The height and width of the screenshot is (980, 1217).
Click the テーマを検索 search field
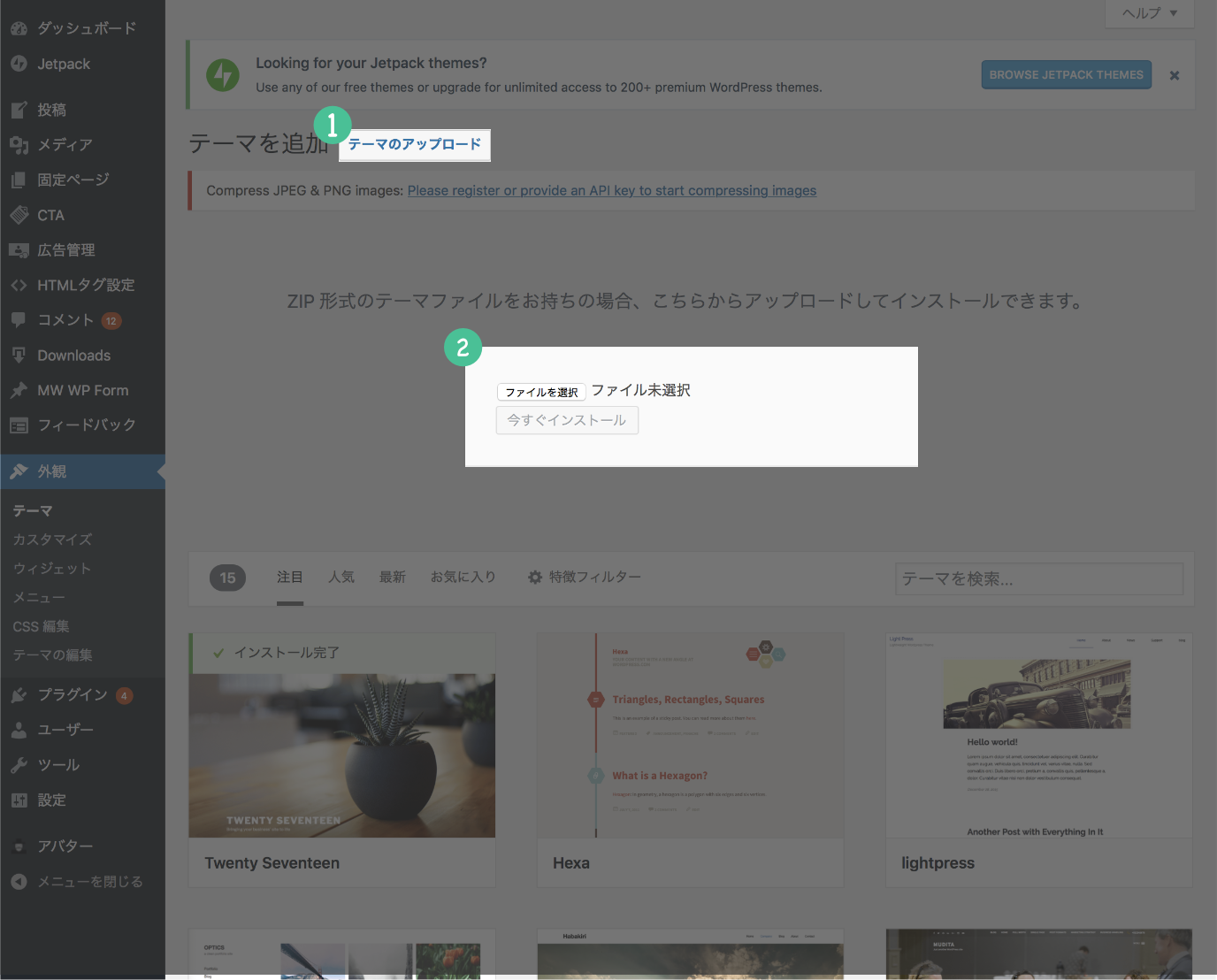(x=1039, y=578)
